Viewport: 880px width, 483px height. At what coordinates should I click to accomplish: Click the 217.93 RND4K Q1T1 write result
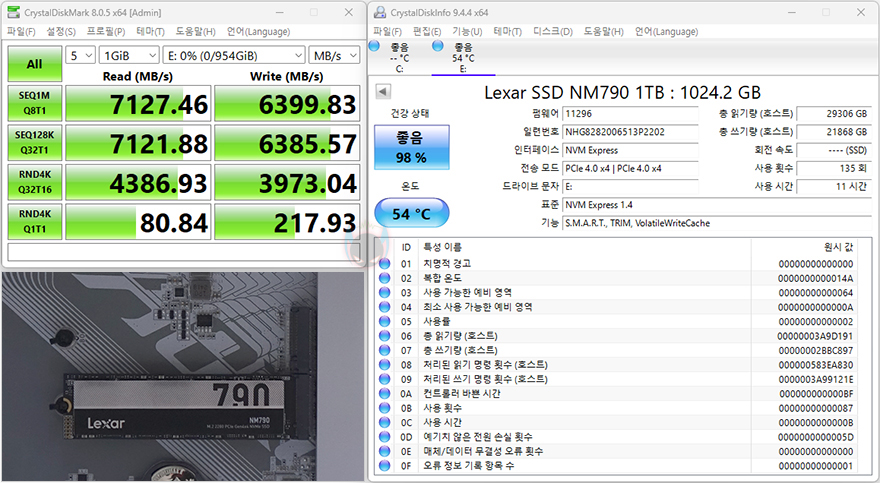tap(287, 222)
